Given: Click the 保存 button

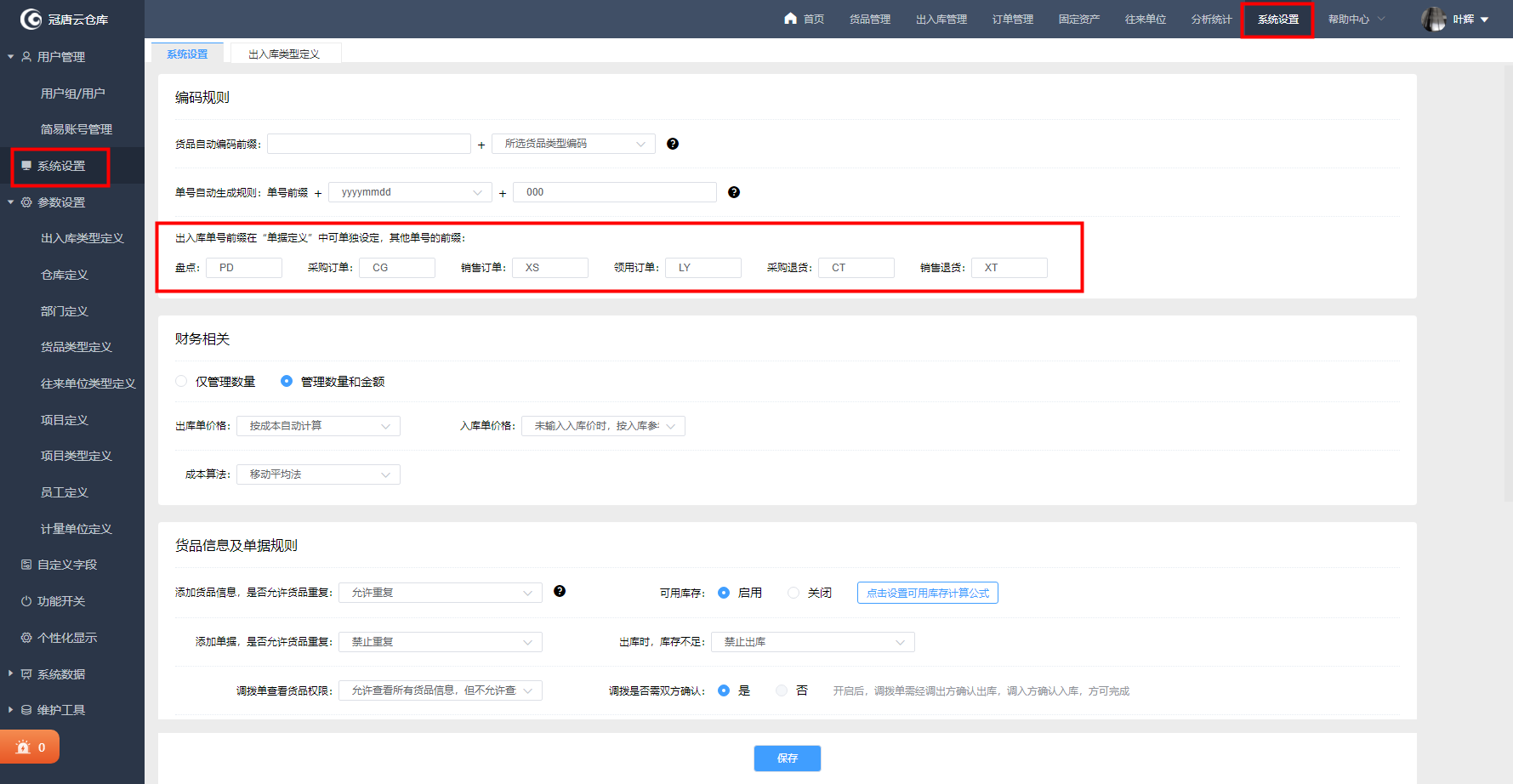Looking at the screenshot, I should click(788, 758).
